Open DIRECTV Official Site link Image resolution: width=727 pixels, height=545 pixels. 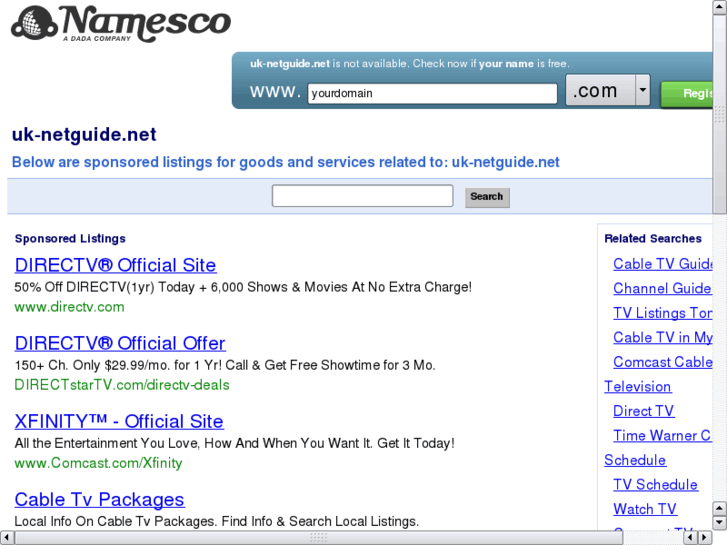point(115,265)
